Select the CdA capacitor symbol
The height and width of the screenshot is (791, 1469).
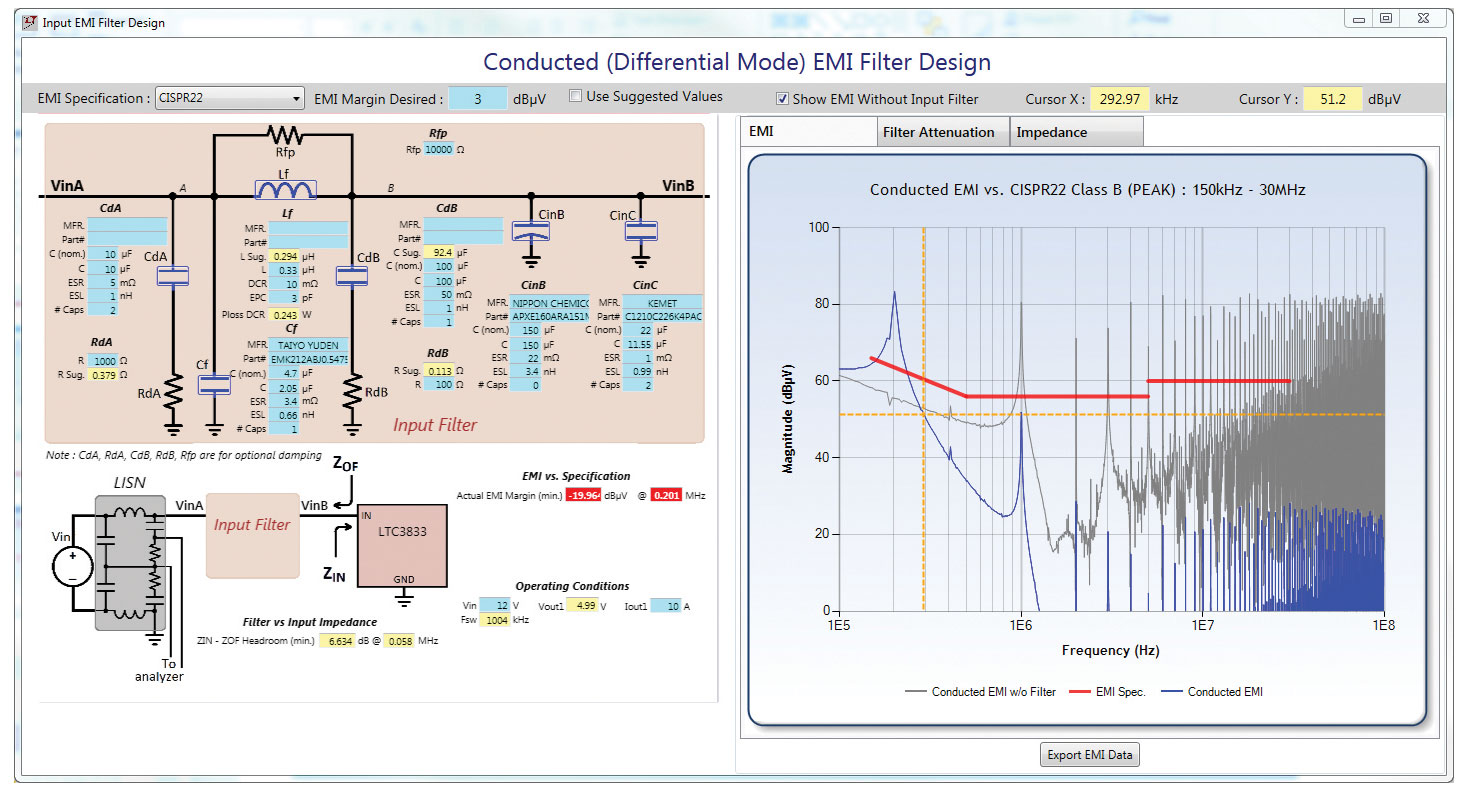[173, 276]
